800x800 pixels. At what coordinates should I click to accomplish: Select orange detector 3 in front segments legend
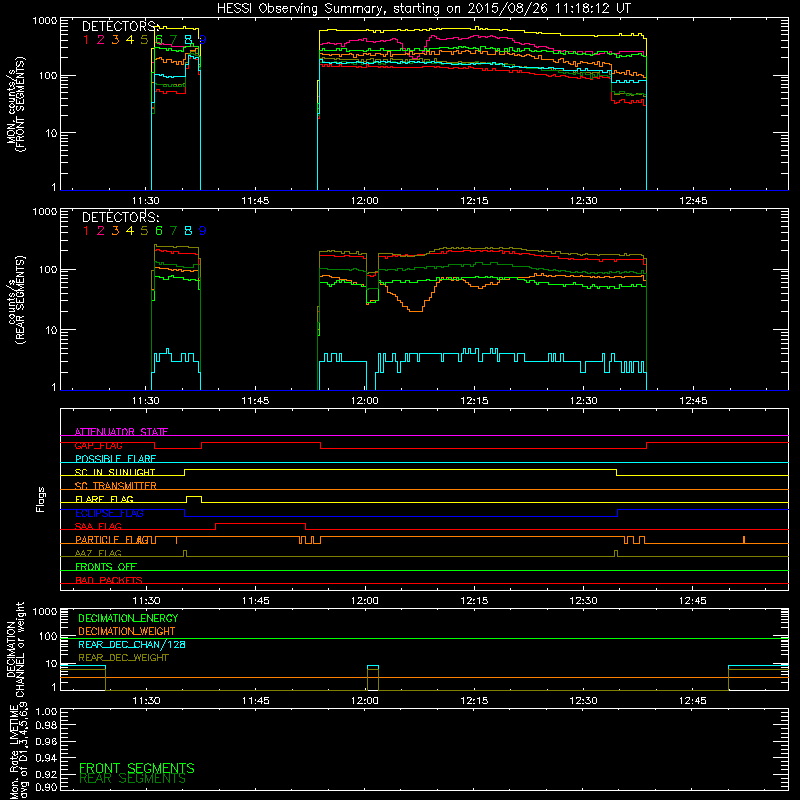pos(115,39)
